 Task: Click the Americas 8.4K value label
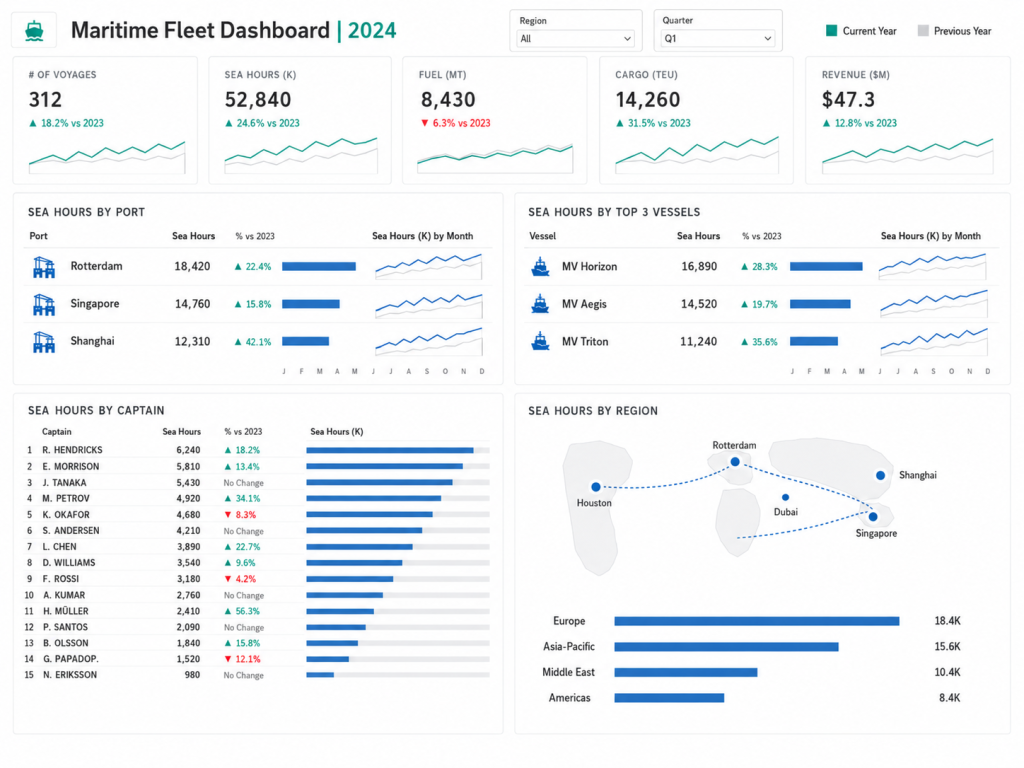tap(949, 697)
